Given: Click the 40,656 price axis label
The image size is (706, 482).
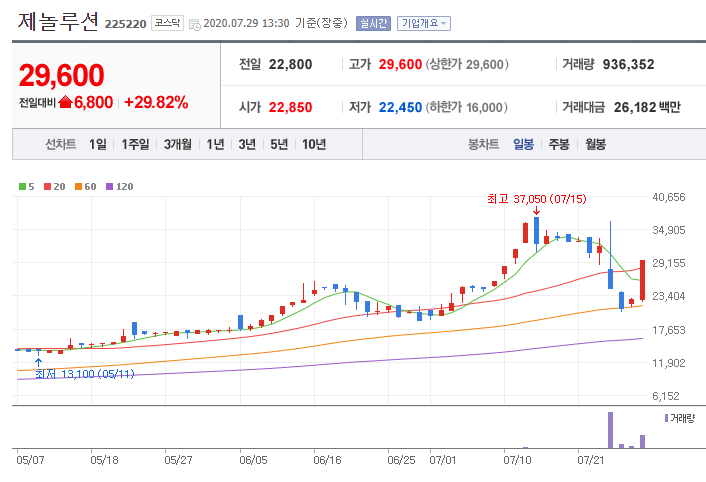Looking at the screenshot, I should point(669,197).
